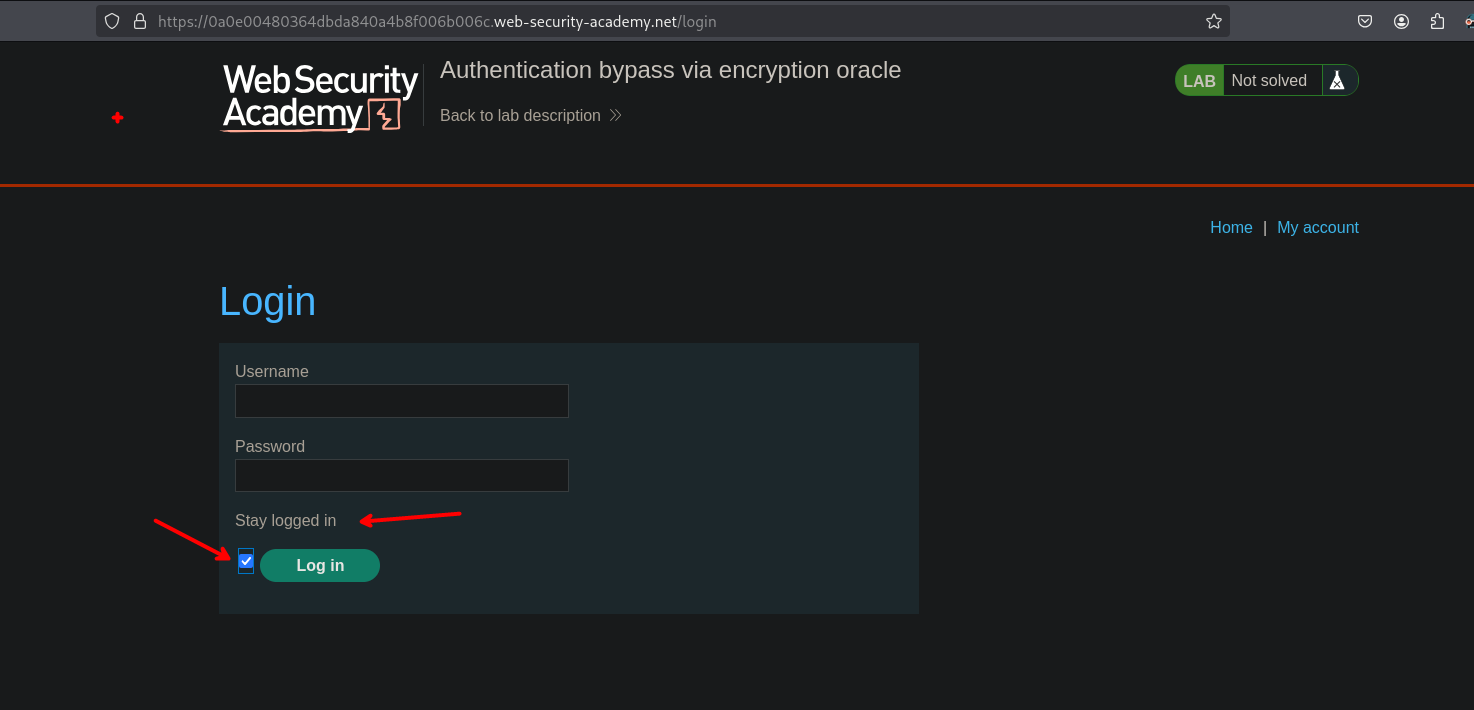1474x710 pixels.
Task: Bookmark this page with the star icon
Action: (1213, 21)
